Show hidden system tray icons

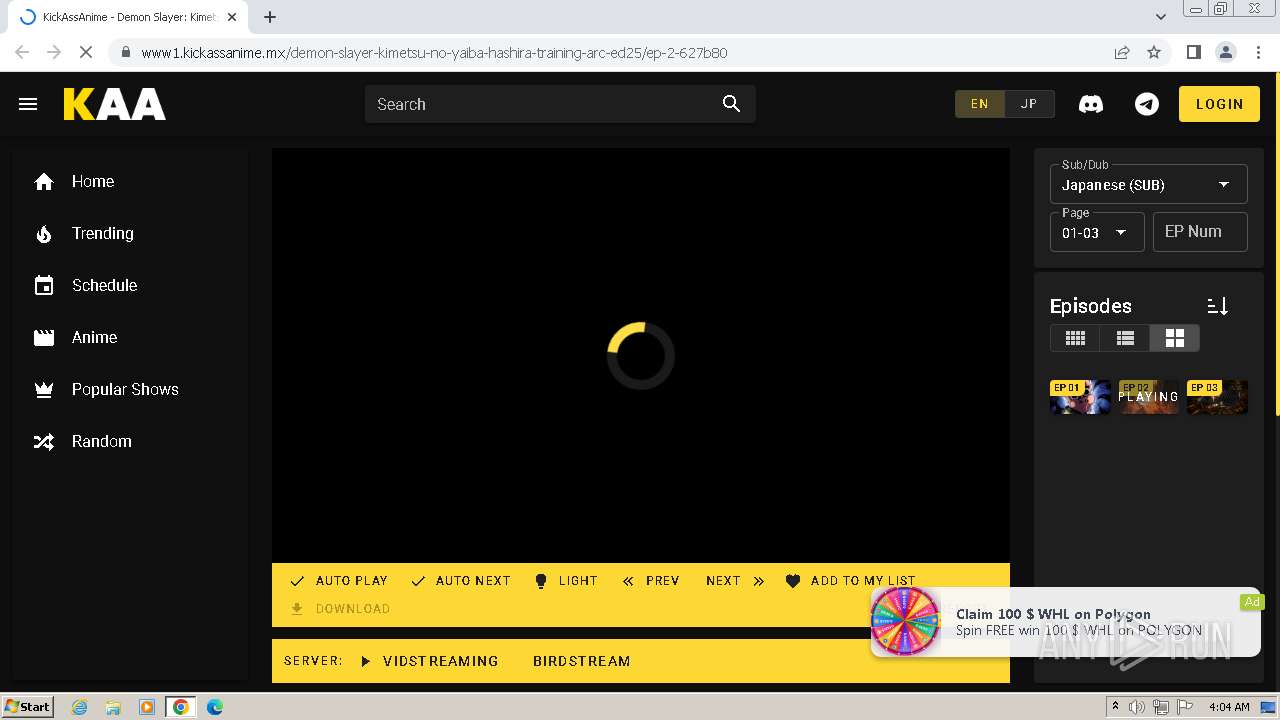[1115, 707]
